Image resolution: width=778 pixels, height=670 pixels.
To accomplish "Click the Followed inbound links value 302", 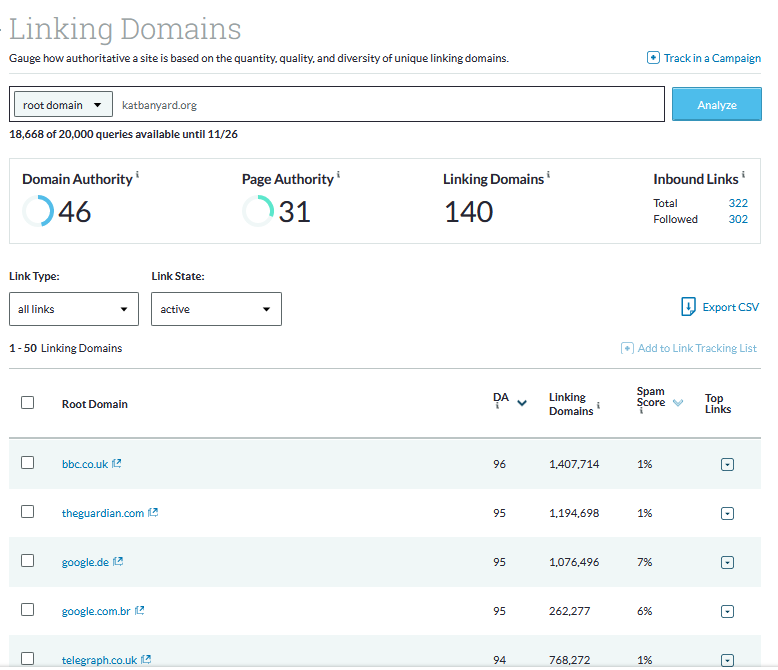I will [738, 219].
